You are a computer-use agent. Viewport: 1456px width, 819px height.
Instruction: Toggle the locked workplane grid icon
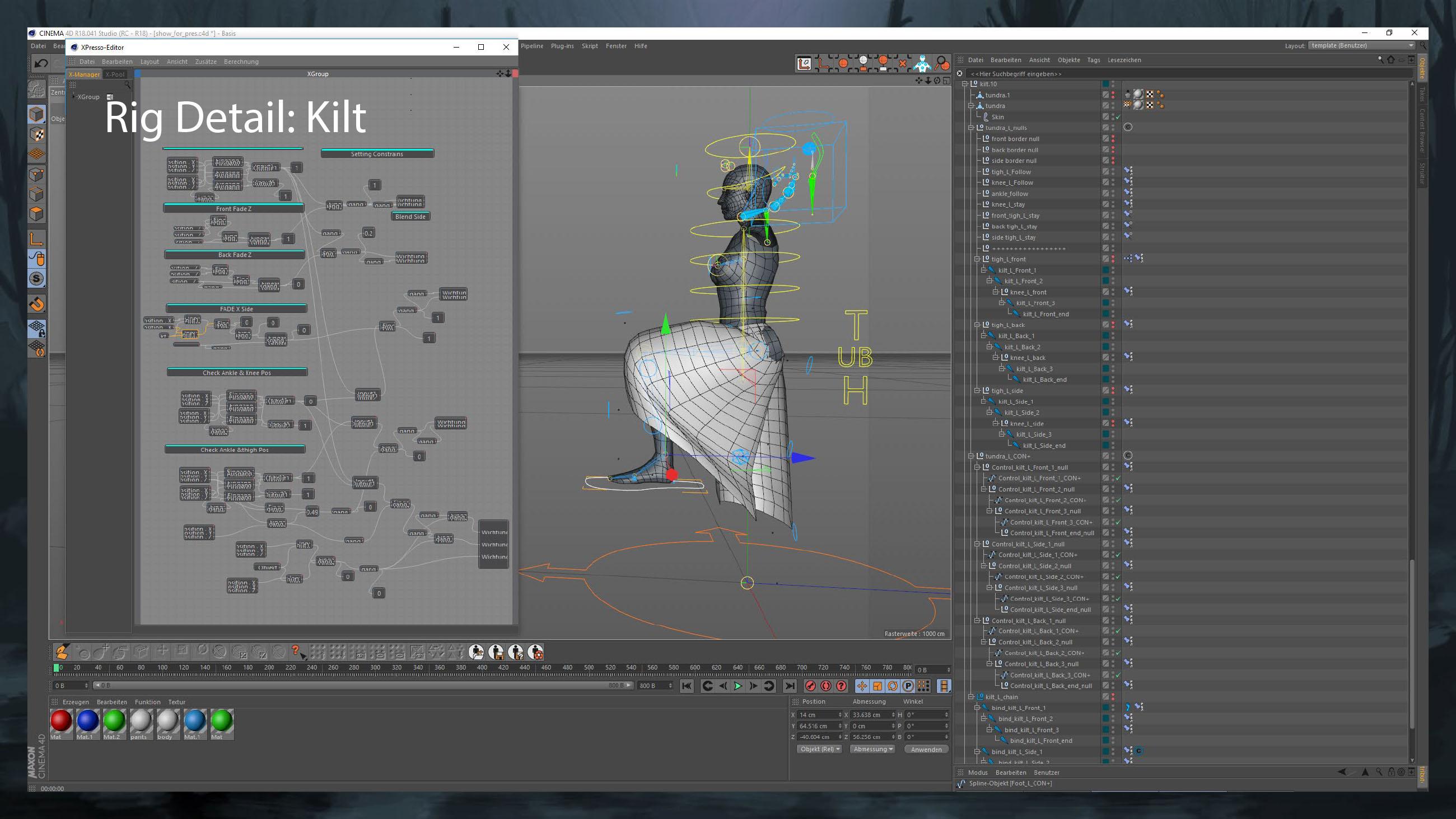[x=37, y=329]
